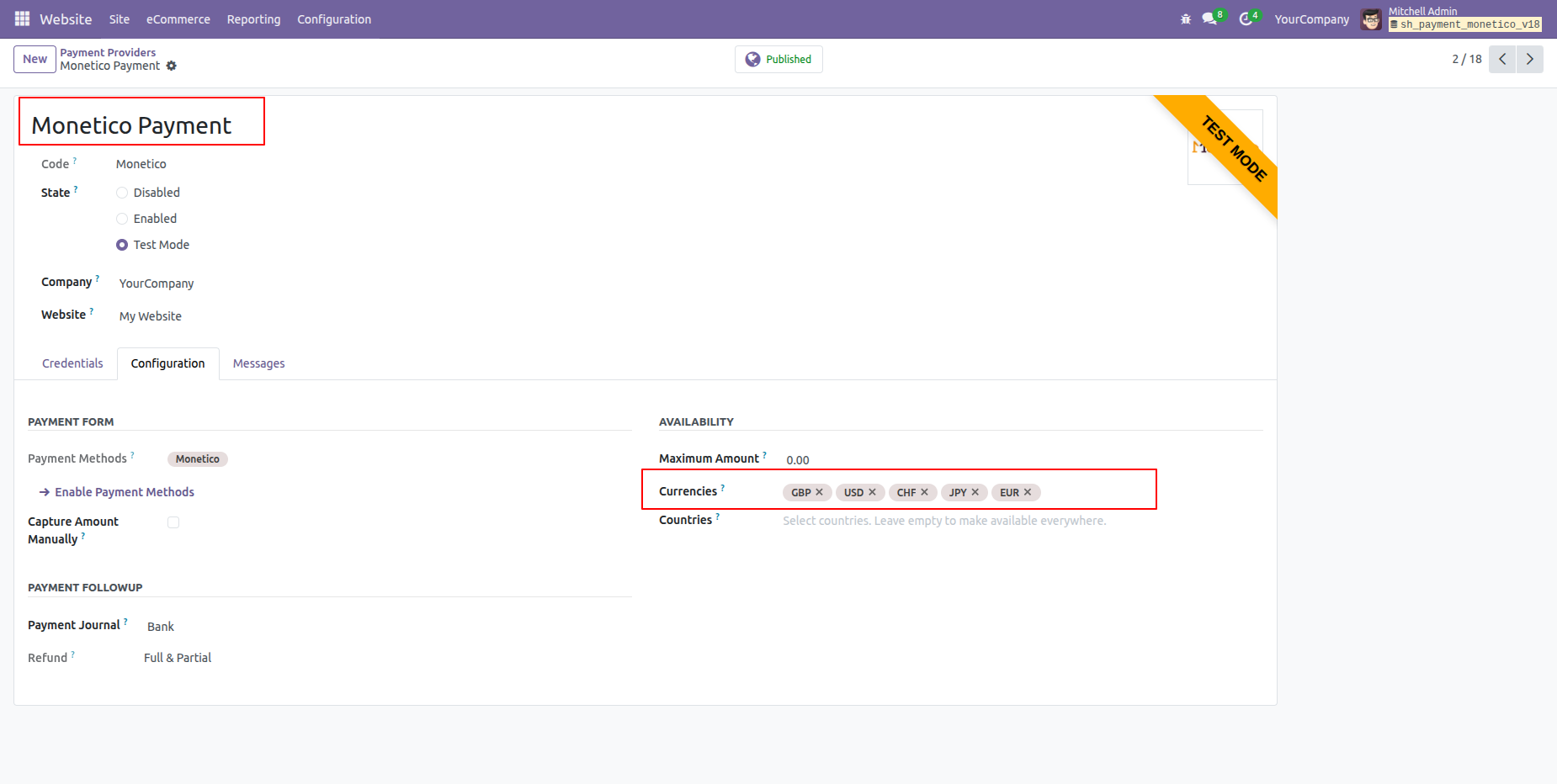Image resolution: width=1557 pixels, height=784 pixels.
Task: Click the Mitchell Admin user avatar
Action: (1371, 19)
